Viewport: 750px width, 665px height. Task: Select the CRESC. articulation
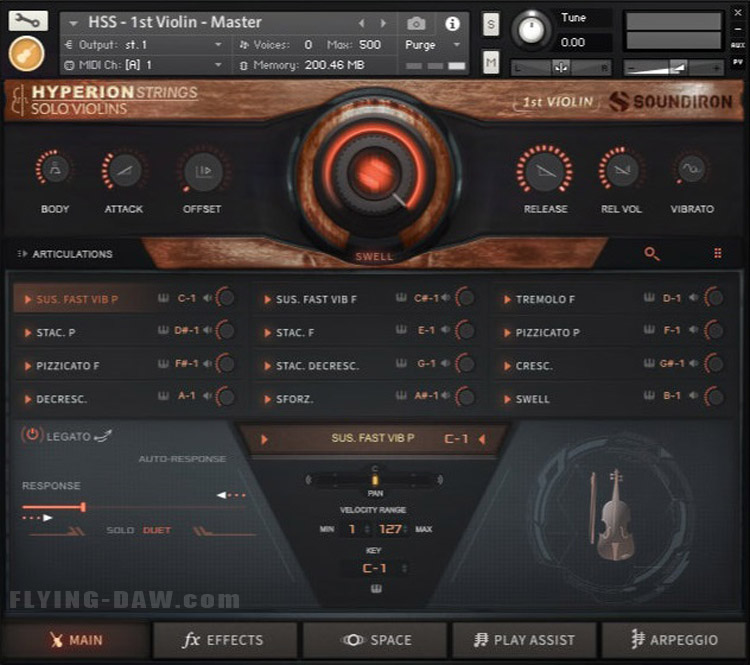click(x=534, y=366)
